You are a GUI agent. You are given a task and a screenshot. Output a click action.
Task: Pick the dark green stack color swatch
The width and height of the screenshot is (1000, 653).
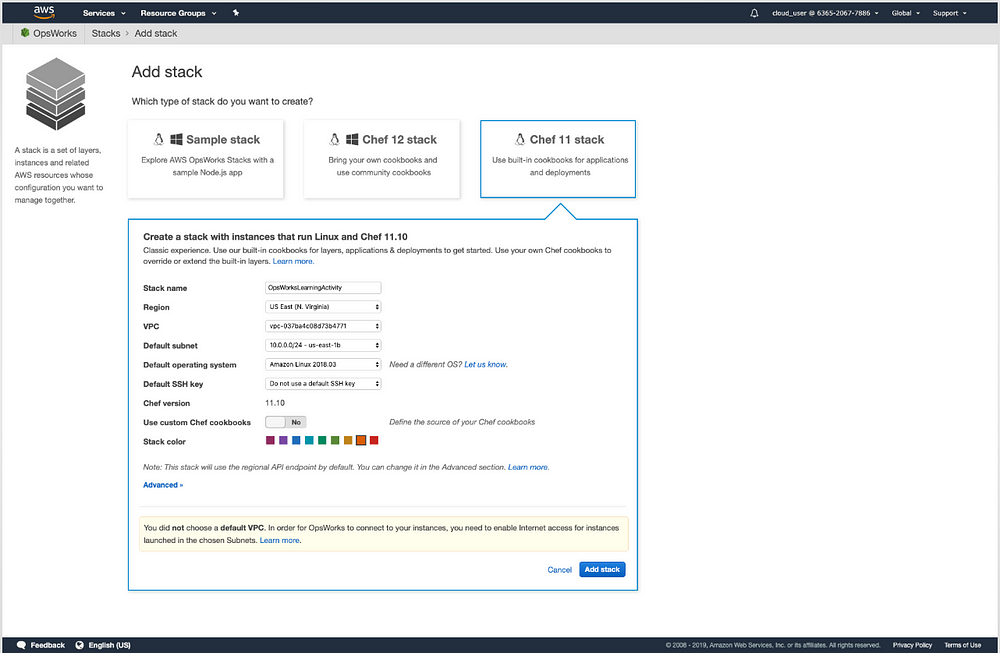(x=322, y=440)
